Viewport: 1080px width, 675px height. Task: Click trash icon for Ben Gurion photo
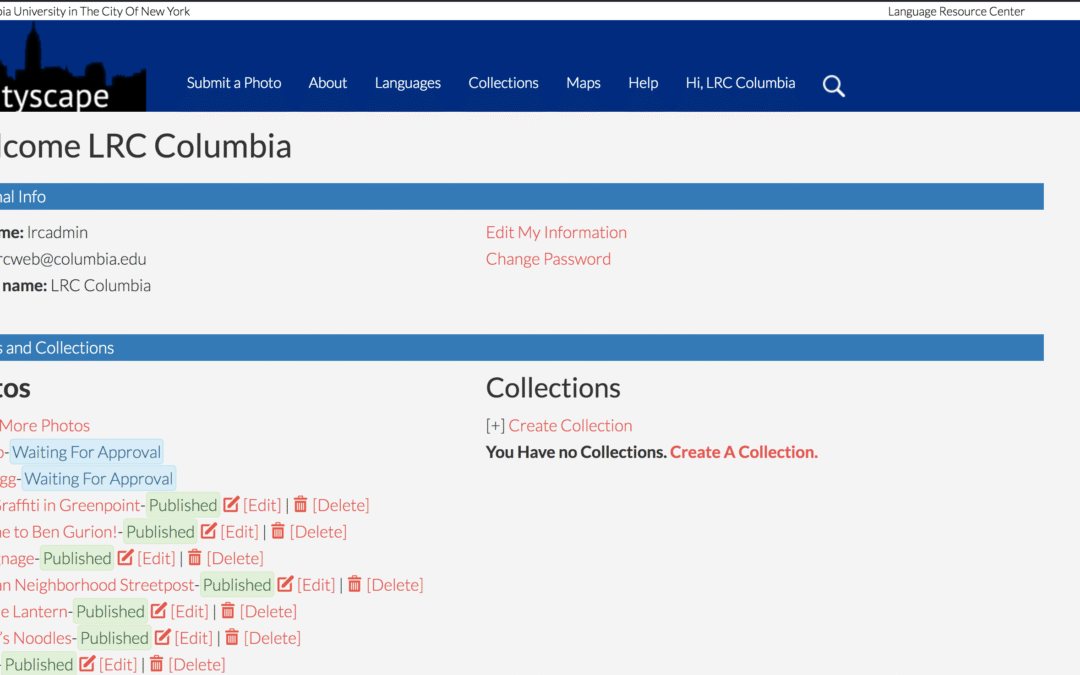pyautogui.click(x=279, y=531)
